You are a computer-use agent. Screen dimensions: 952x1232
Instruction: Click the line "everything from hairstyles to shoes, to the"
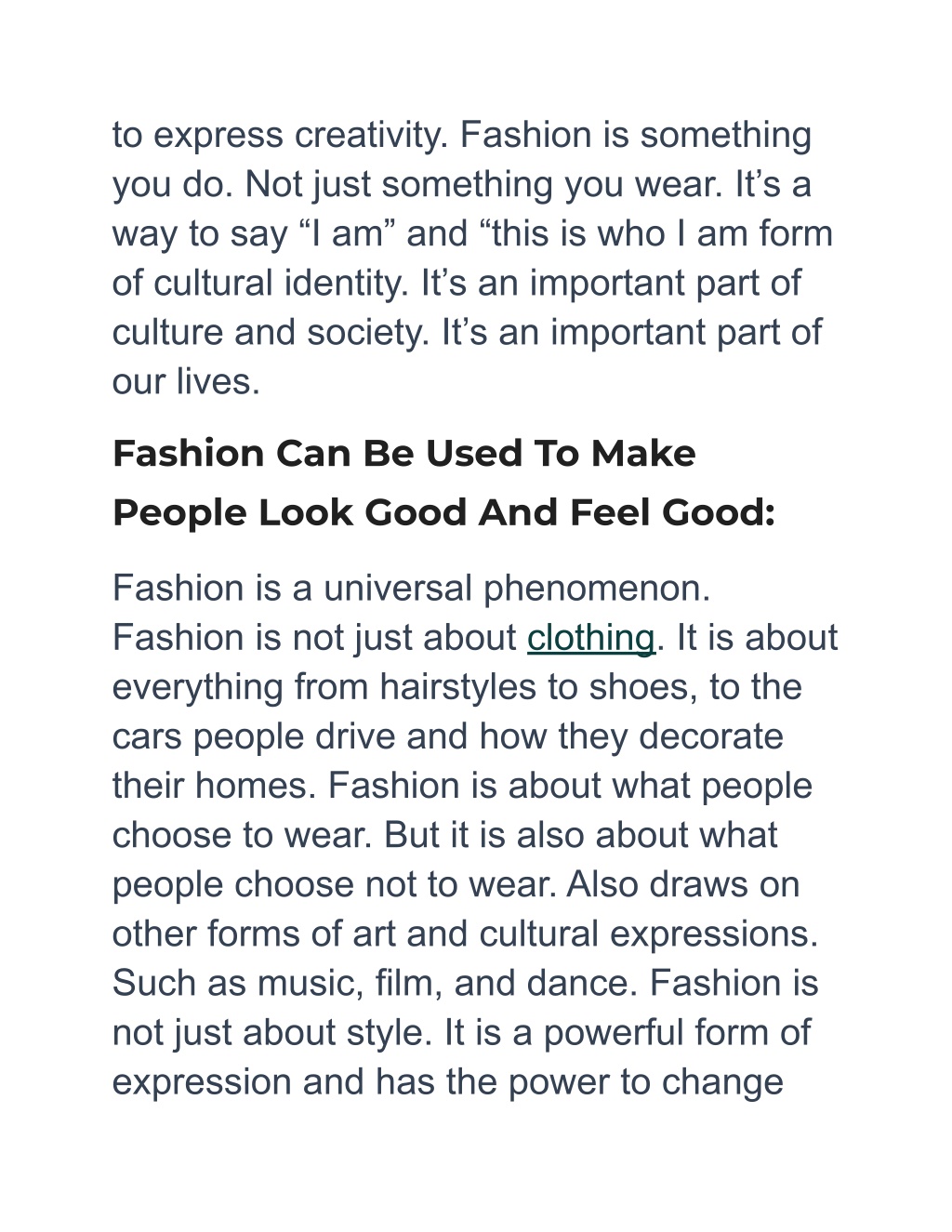(x=457, y=687)
